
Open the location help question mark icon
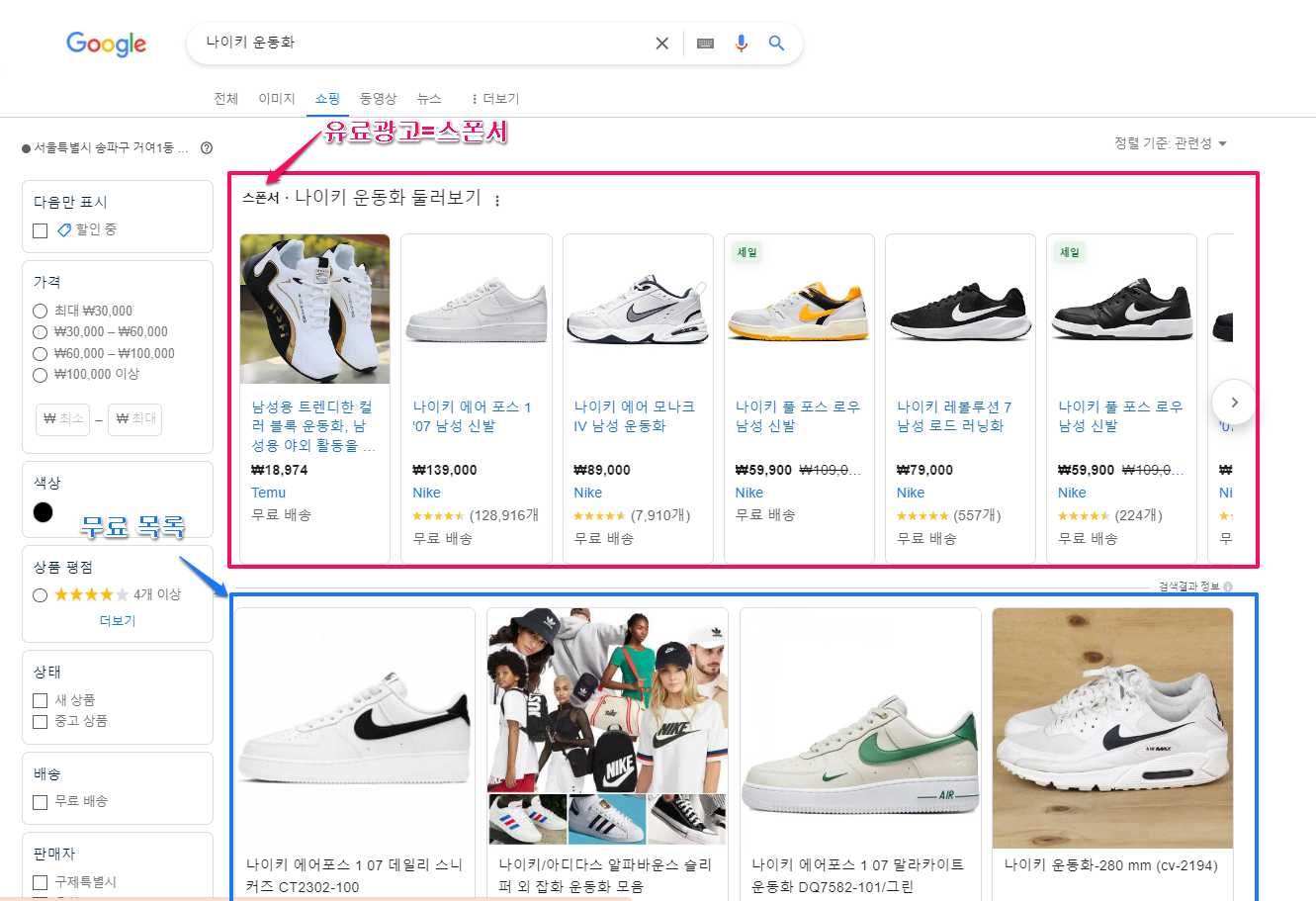[x=207, y=148]
